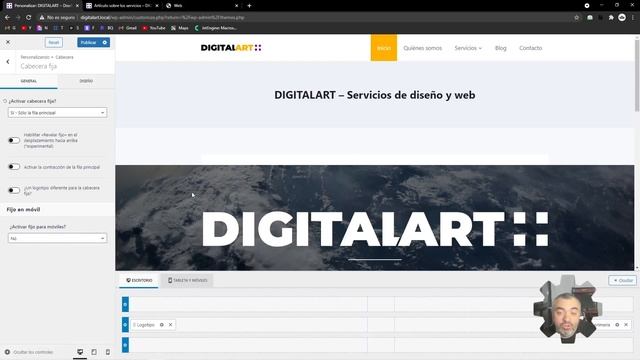The image size is (640, 360).
Task: Toggle different logo for fixed header switch
Action: click(x=14, y=190)
